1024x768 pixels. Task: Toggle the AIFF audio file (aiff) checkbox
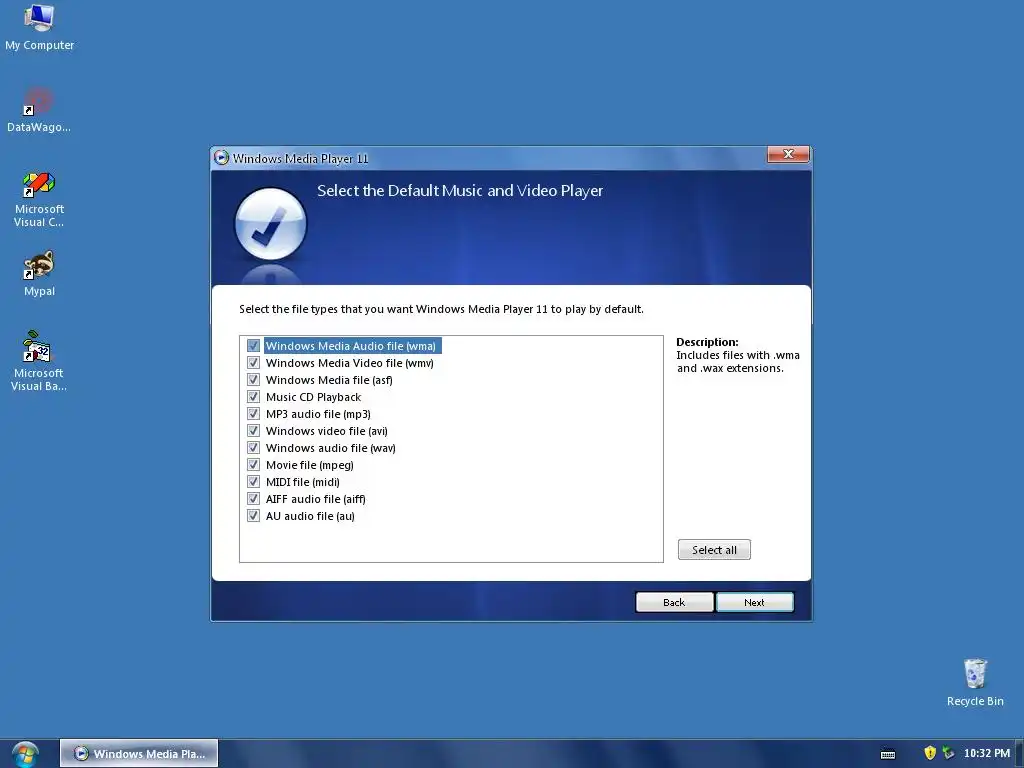click(x=253, y=498)
